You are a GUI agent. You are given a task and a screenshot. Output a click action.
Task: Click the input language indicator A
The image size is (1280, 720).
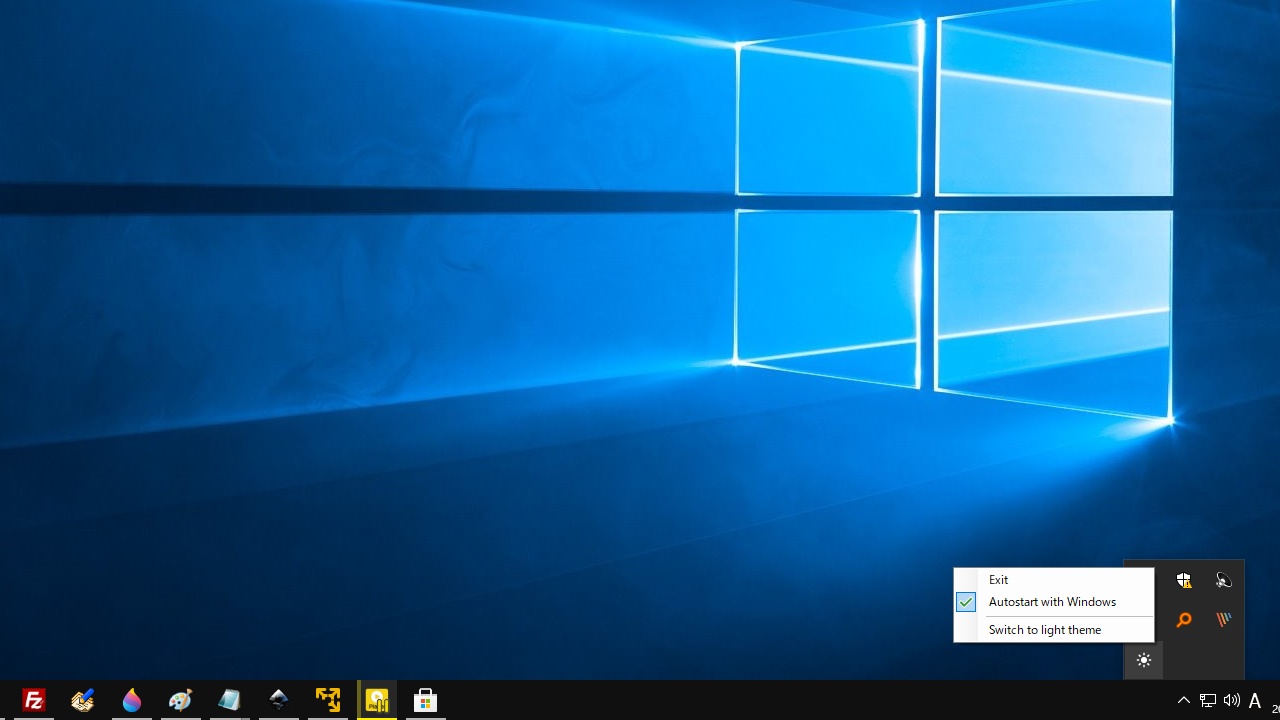[1255, 700]
